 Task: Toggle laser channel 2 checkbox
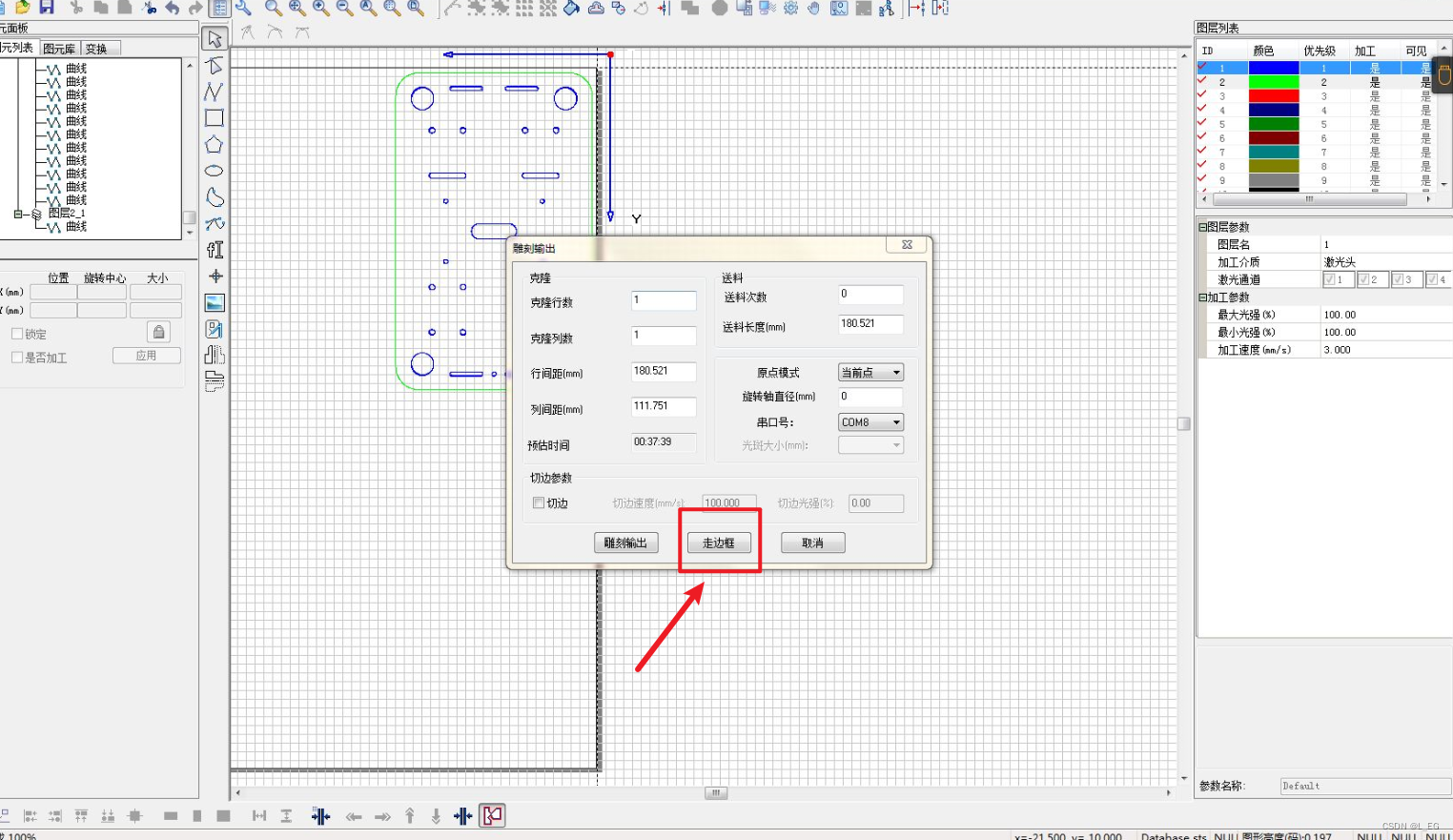point(1364,279)
